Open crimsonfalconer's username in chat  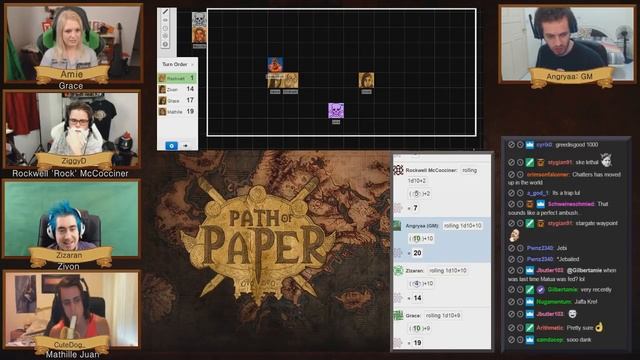click(x=548, y=175)
